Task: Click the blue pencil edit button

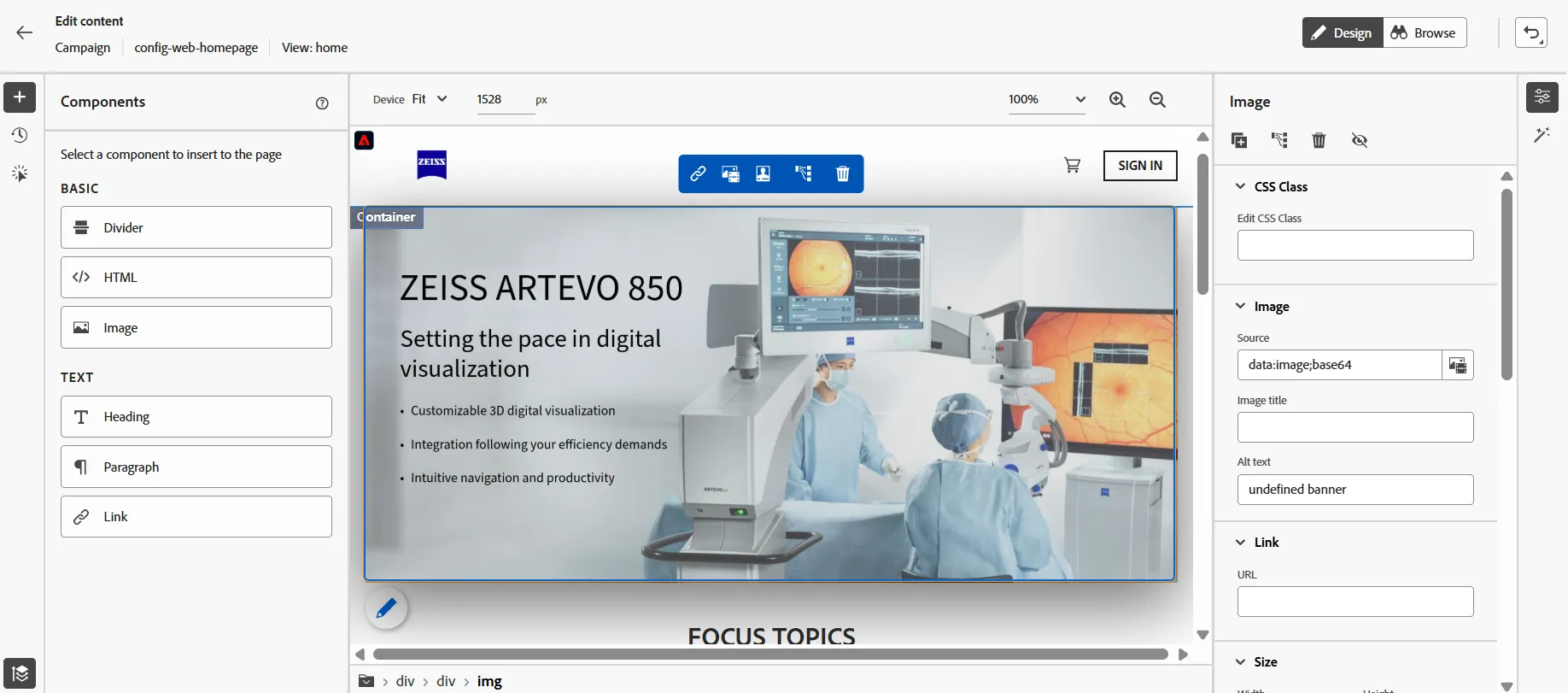Action: click(x=386, y=608)
